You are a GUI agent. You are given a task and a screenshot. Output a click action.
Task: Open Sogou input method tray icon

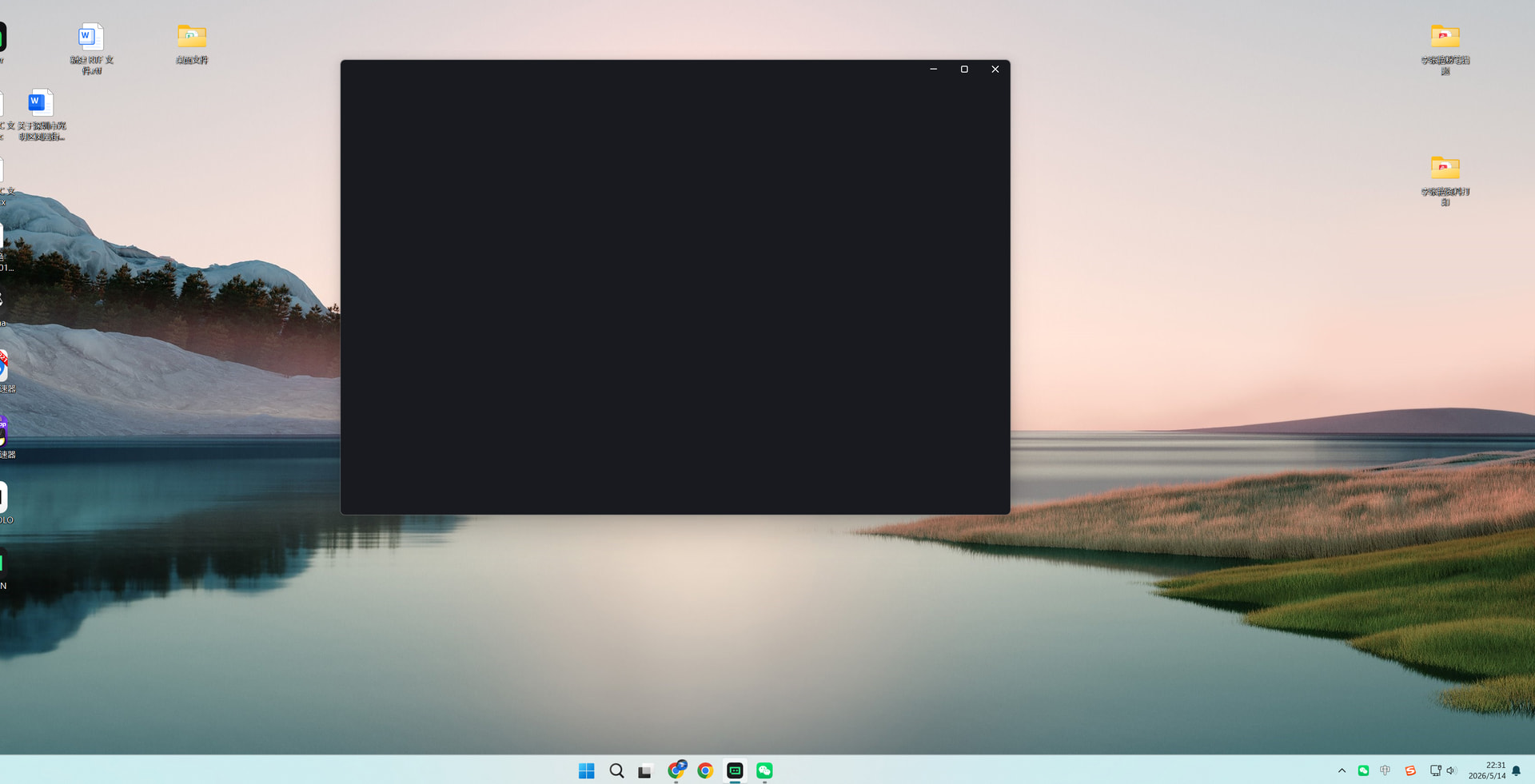[1410, 770]
